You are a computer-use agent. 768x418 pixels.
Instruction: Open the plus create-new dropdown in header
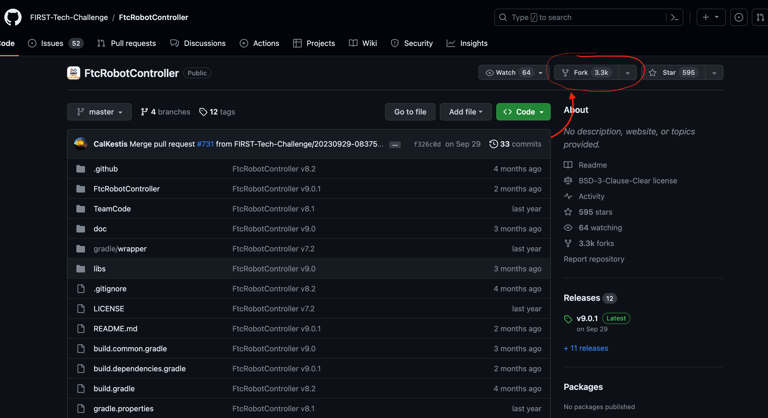(710, 18)
